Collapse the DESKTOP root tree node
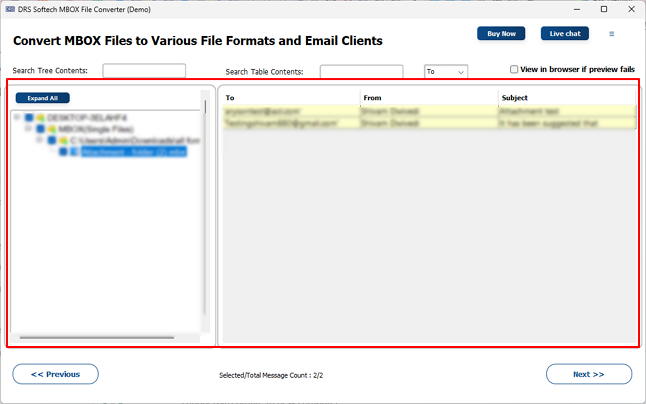 [x=17, y=117]
